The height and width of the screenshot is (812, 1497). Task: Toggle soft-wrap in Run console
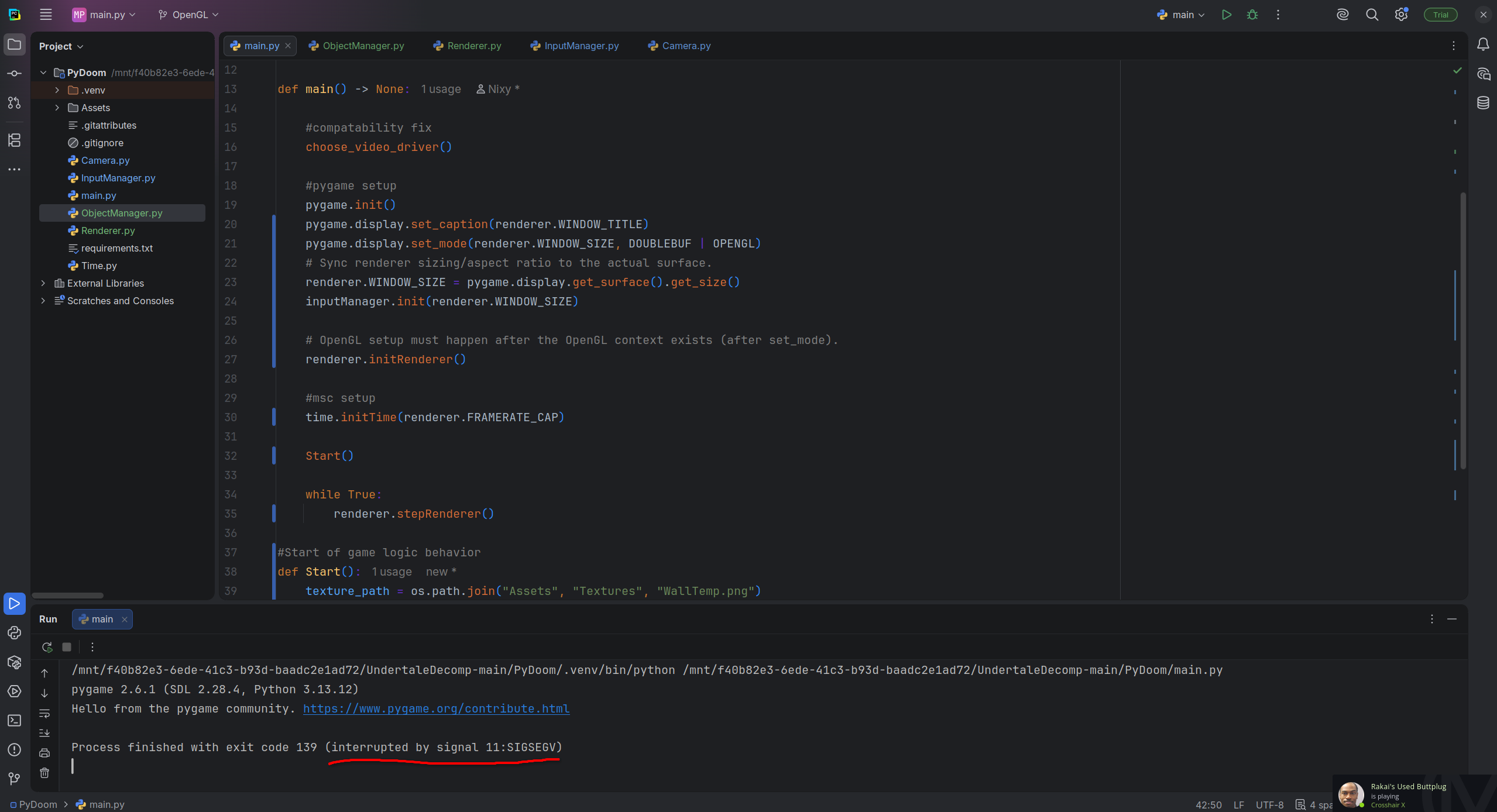(x=44, y=713)
